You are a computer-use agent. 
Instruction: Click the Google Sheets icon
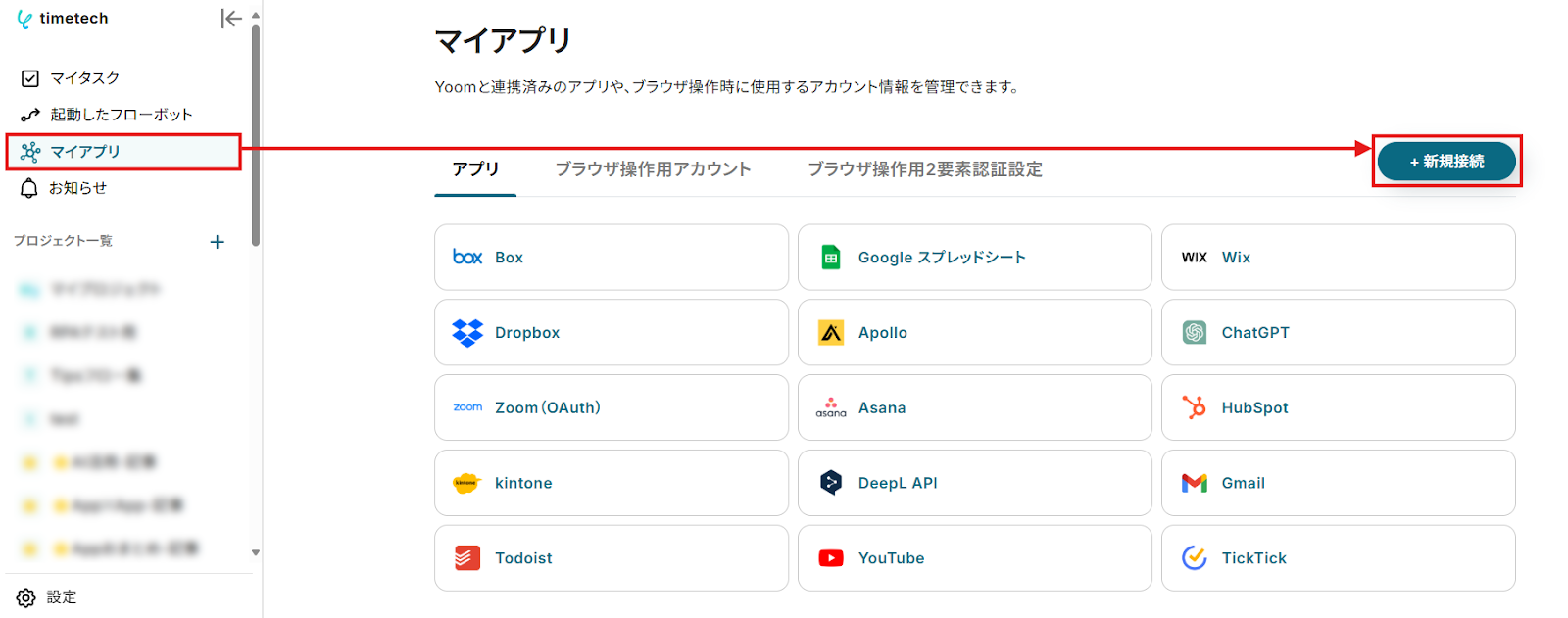pyautogui.click(x=831, y=257)
